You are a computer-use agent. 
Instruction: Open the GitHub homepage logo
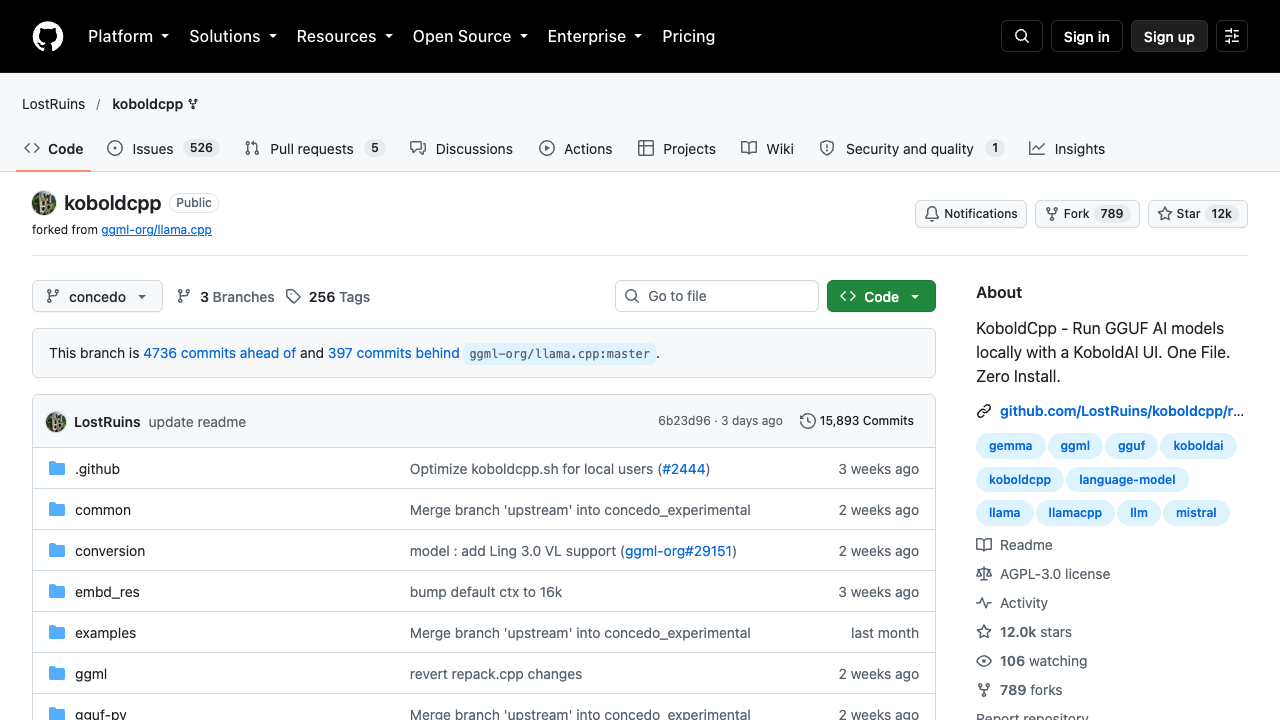coord(48,36)
